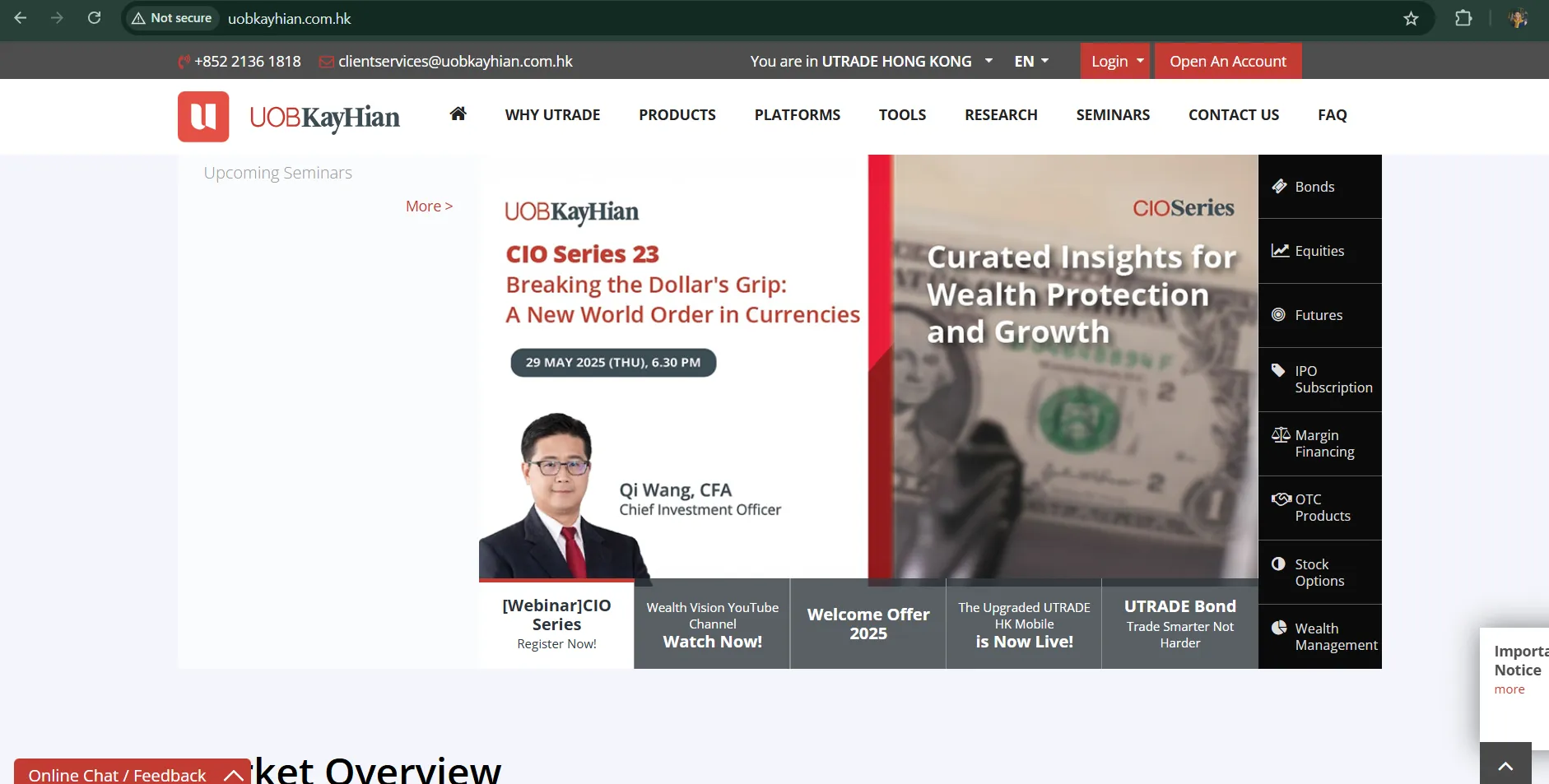Open the Wealth Management product link
The image size is (1549, 784).
click(1320, 637)
